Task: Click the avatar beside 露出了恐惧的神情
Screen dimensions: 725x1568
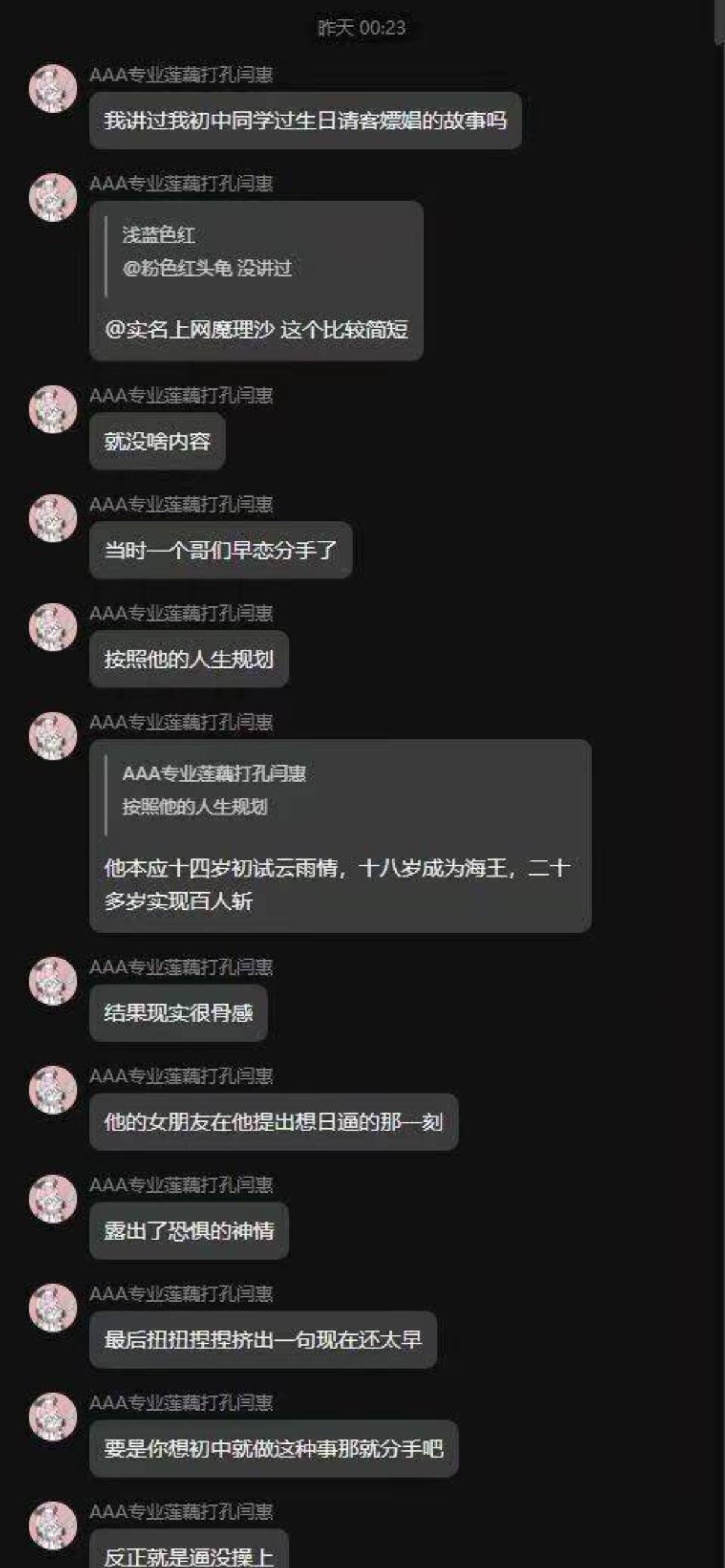Action: pyautogui.click(x=53, y=1199)
